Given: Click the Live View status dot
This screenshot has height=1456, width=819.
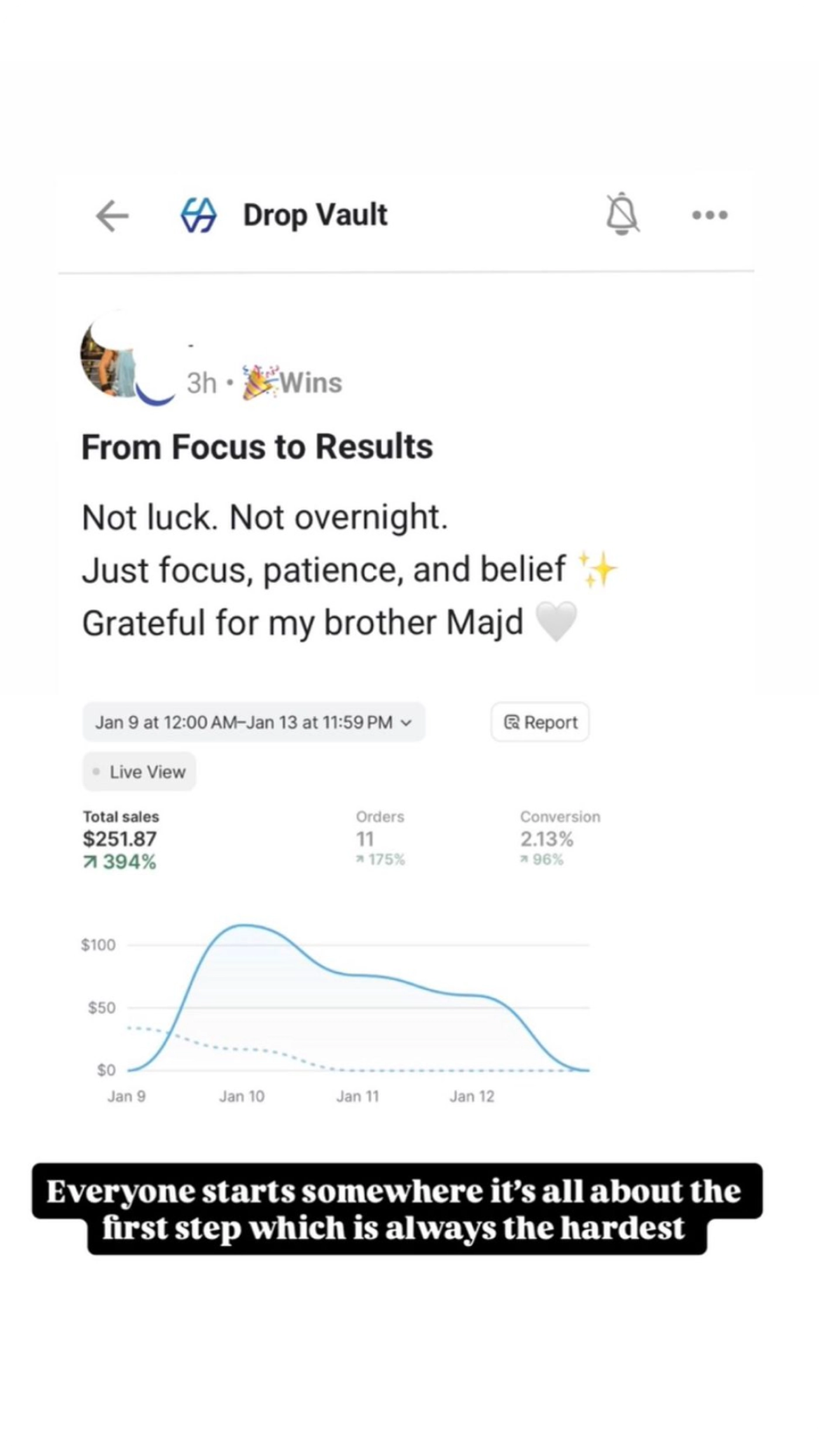Looking at the screenshot, I should (x=96, y=772).
